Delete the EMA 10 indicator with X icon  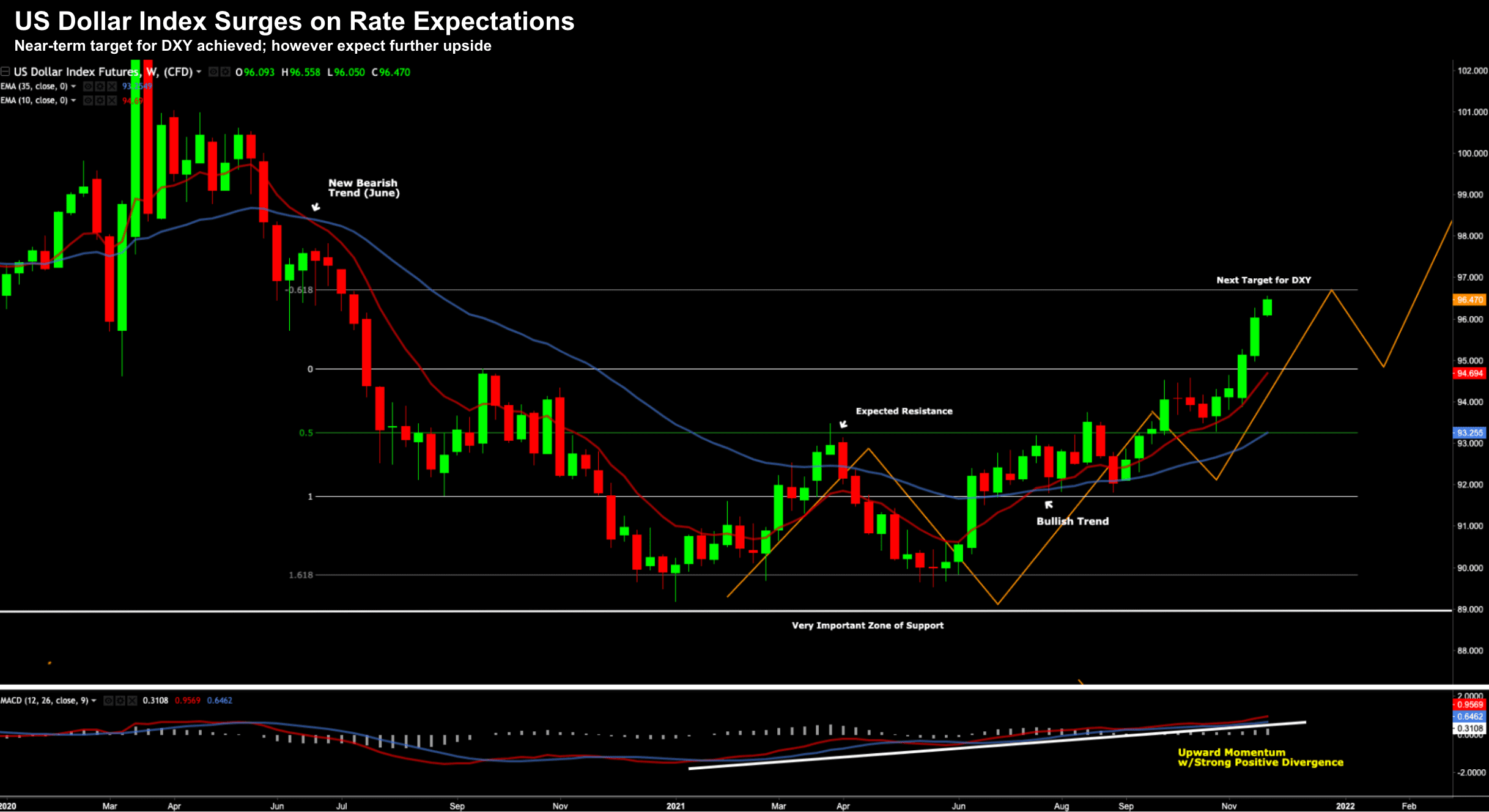pyautogui.click(x=111, y=100)
